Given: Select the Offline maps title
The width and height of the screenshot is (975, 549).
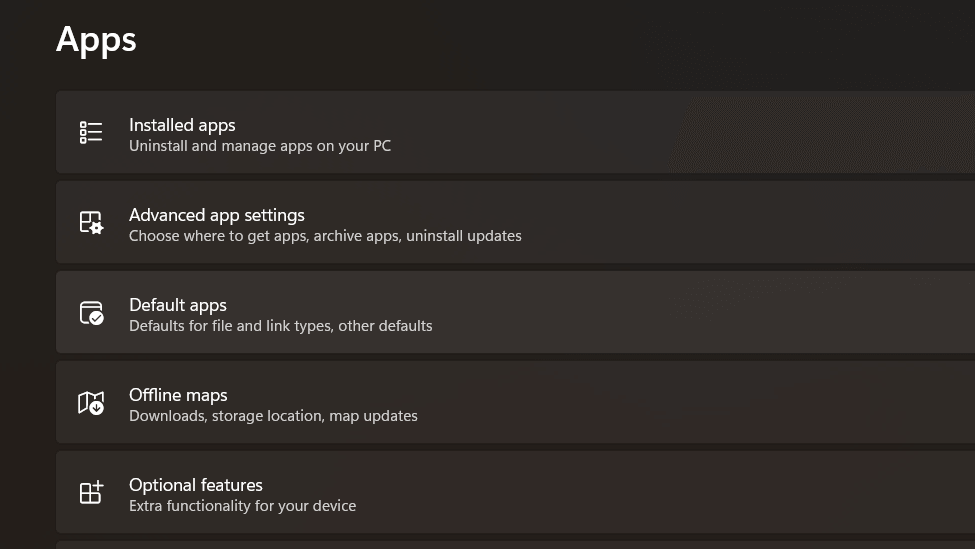Looking at the screenshot, I should (x=178, y=395).
